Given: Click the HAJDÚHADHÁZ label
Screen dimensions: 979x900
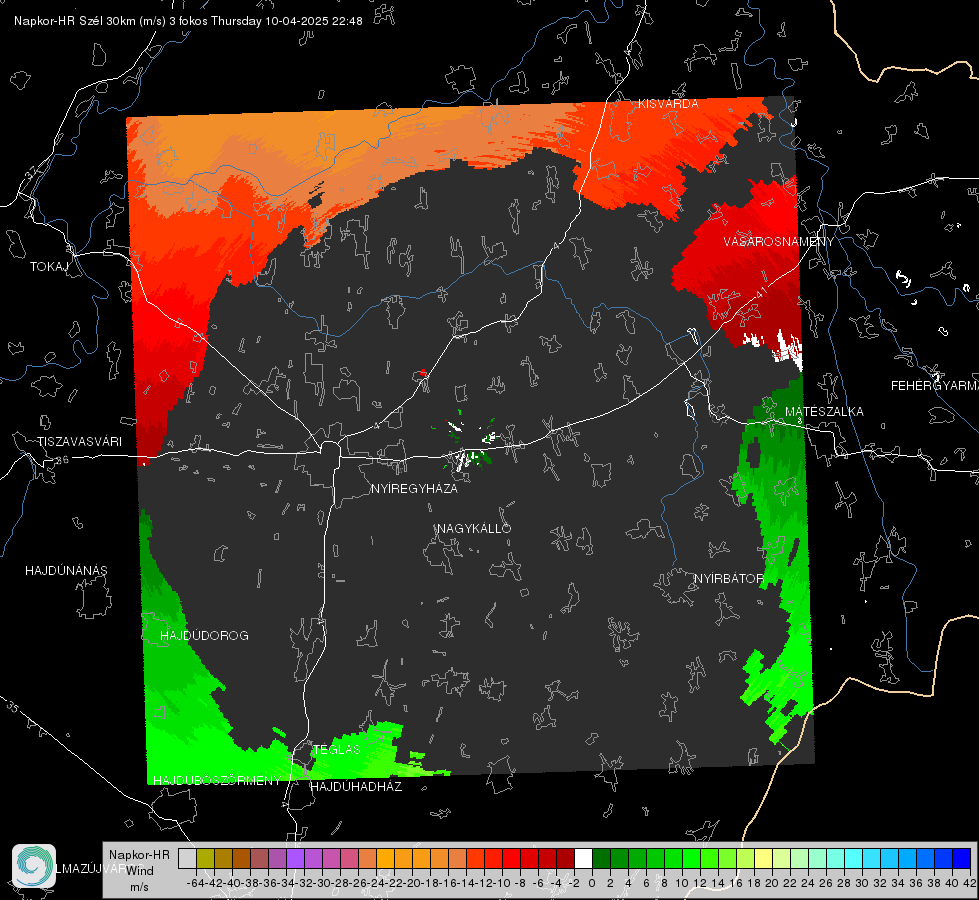Looking at the screenshot, I should [x=356, y=787].
